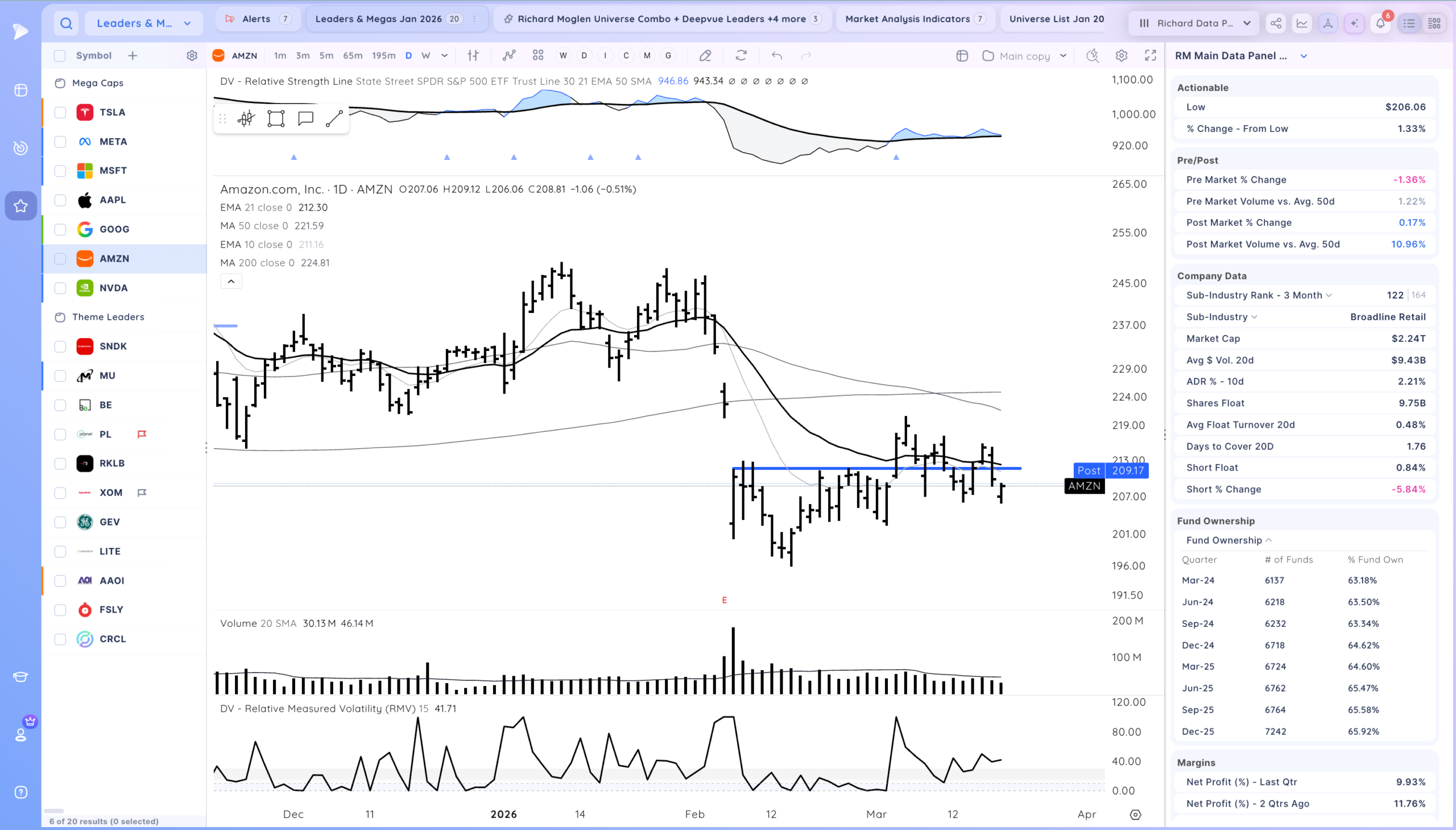Screen dimensions: 1456x830
Task: Open the notifications bell
Action: [x=1380, y=23]
